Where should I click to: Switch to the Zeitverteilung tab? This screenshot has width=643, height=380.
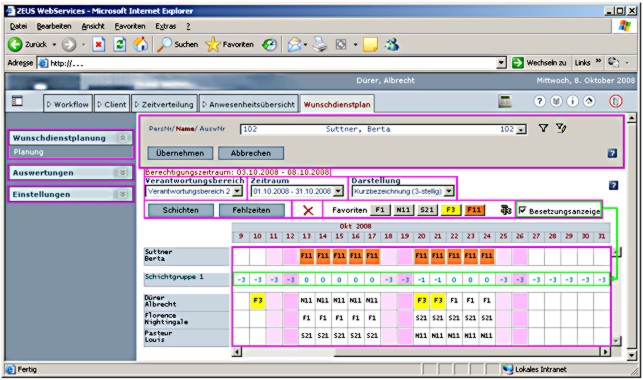[x=164, y=104]
